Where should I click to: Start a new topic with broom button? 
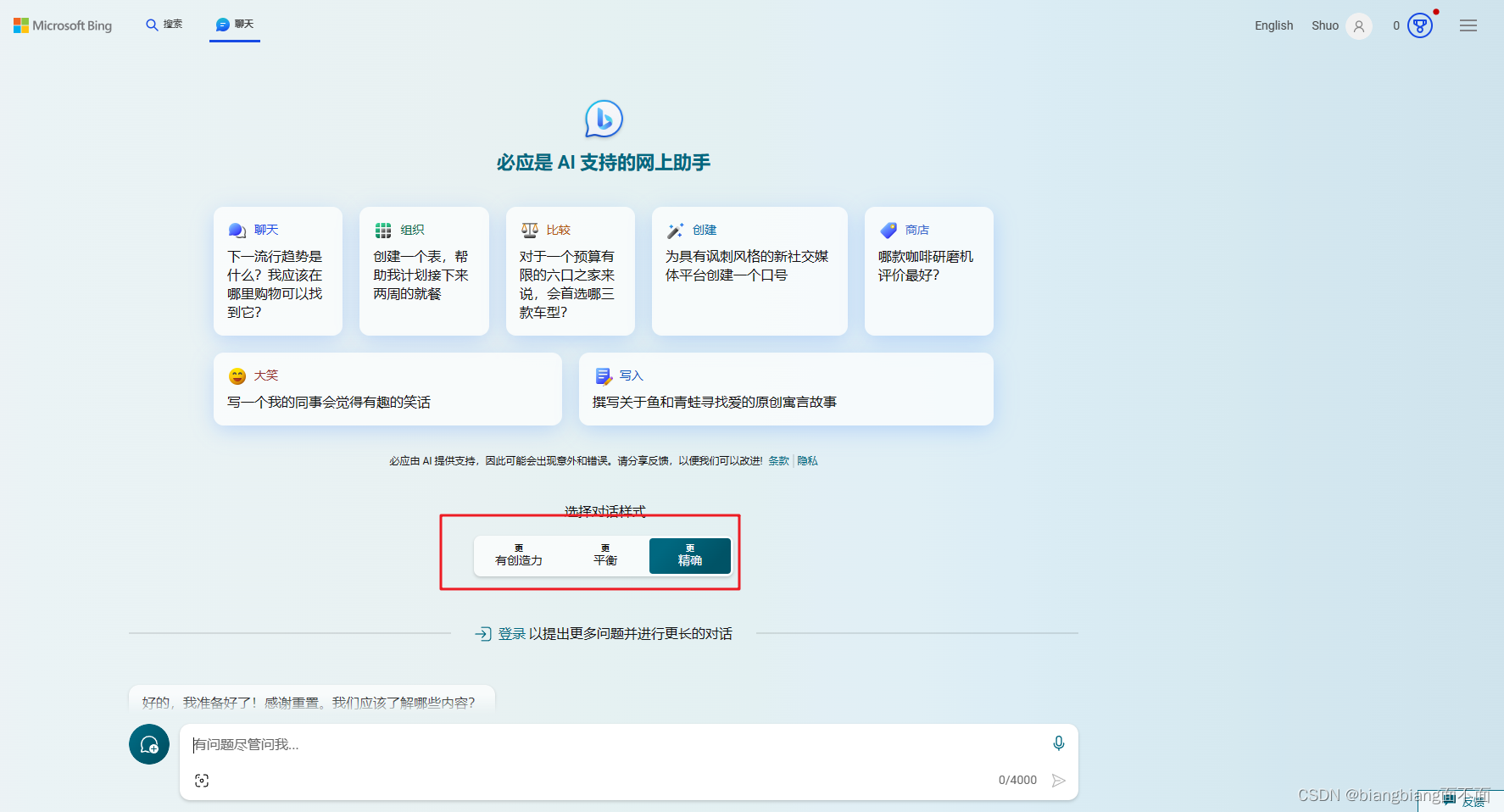(149, 744)
